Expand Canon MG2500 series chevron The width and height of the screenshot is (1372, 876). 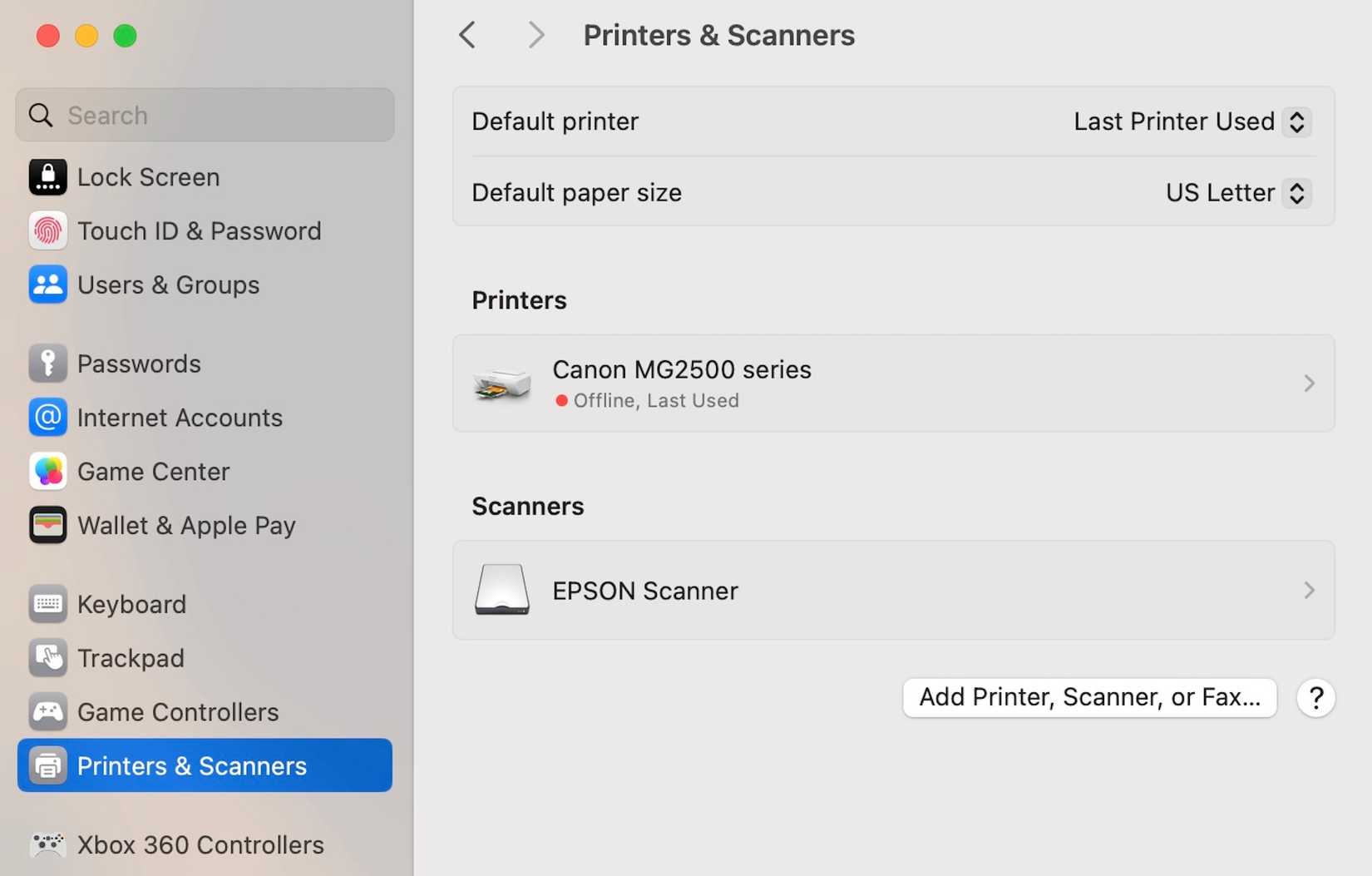[1309, 384]
